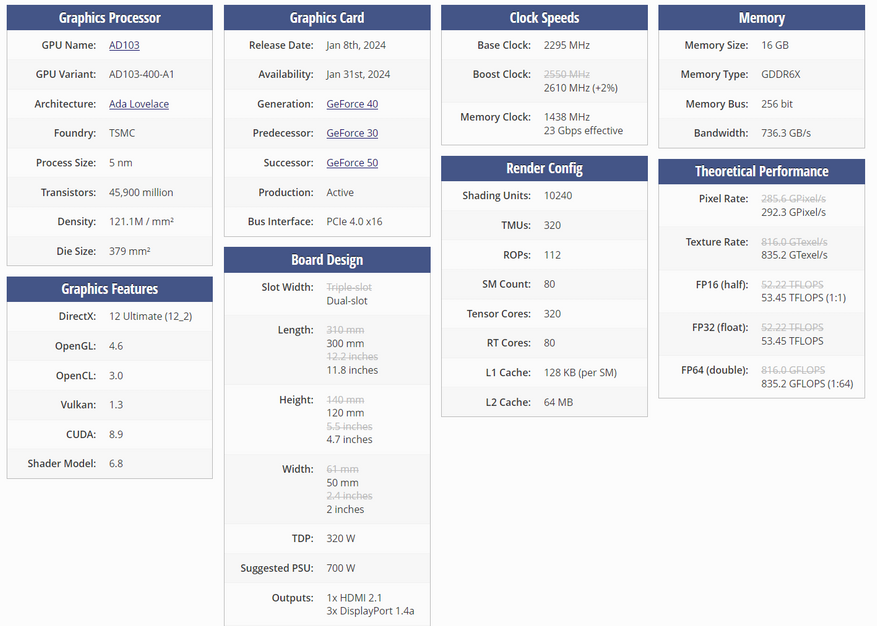Click the Dual-slot slot width value

click(x=347, y=301)
